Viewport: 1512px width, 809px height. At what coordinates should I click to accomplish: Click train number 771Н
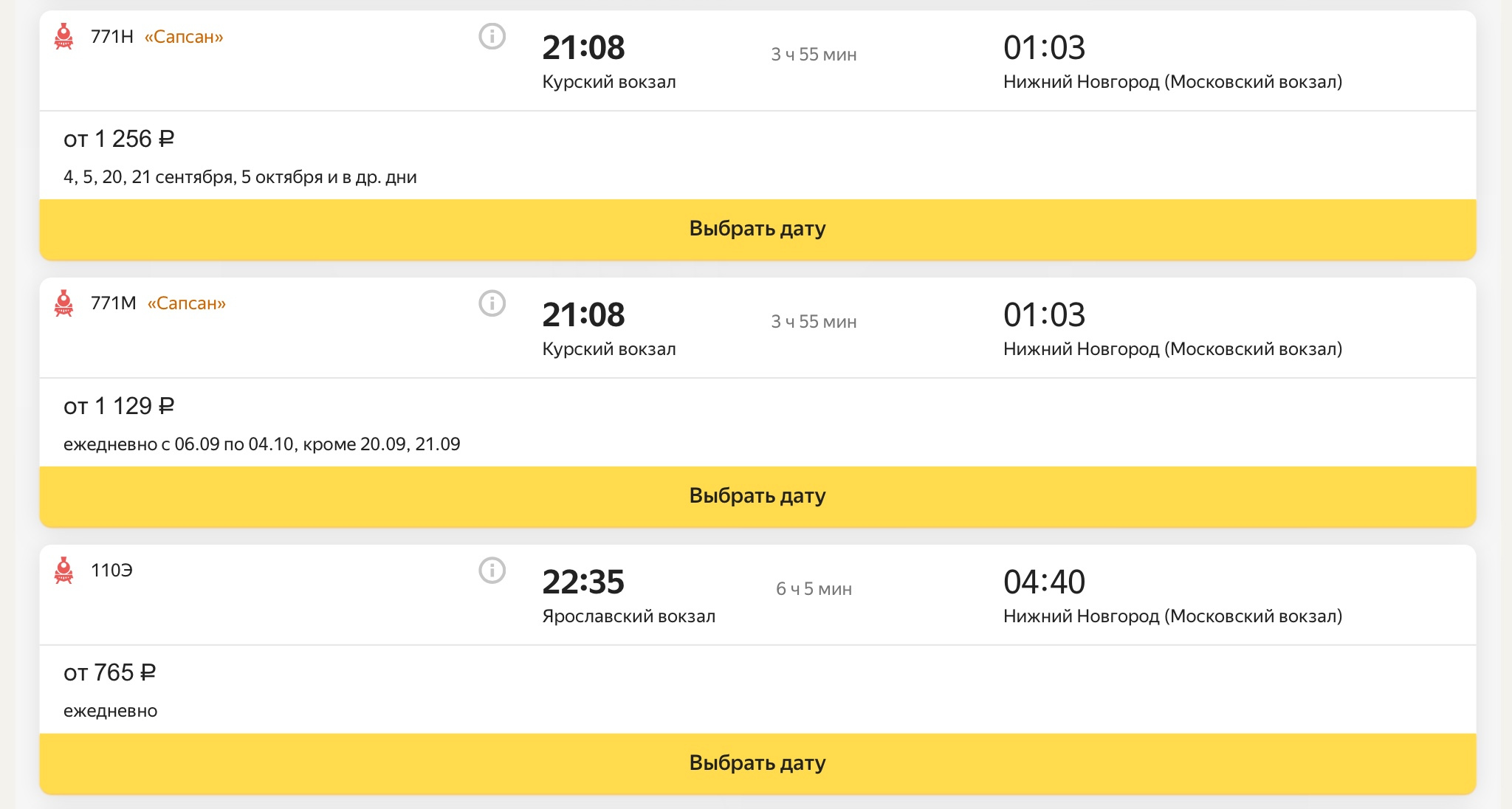pos(112,37)
